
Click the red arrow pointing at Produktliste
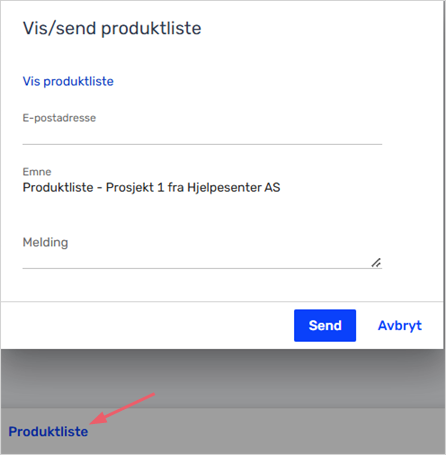(x=122, y=409)
